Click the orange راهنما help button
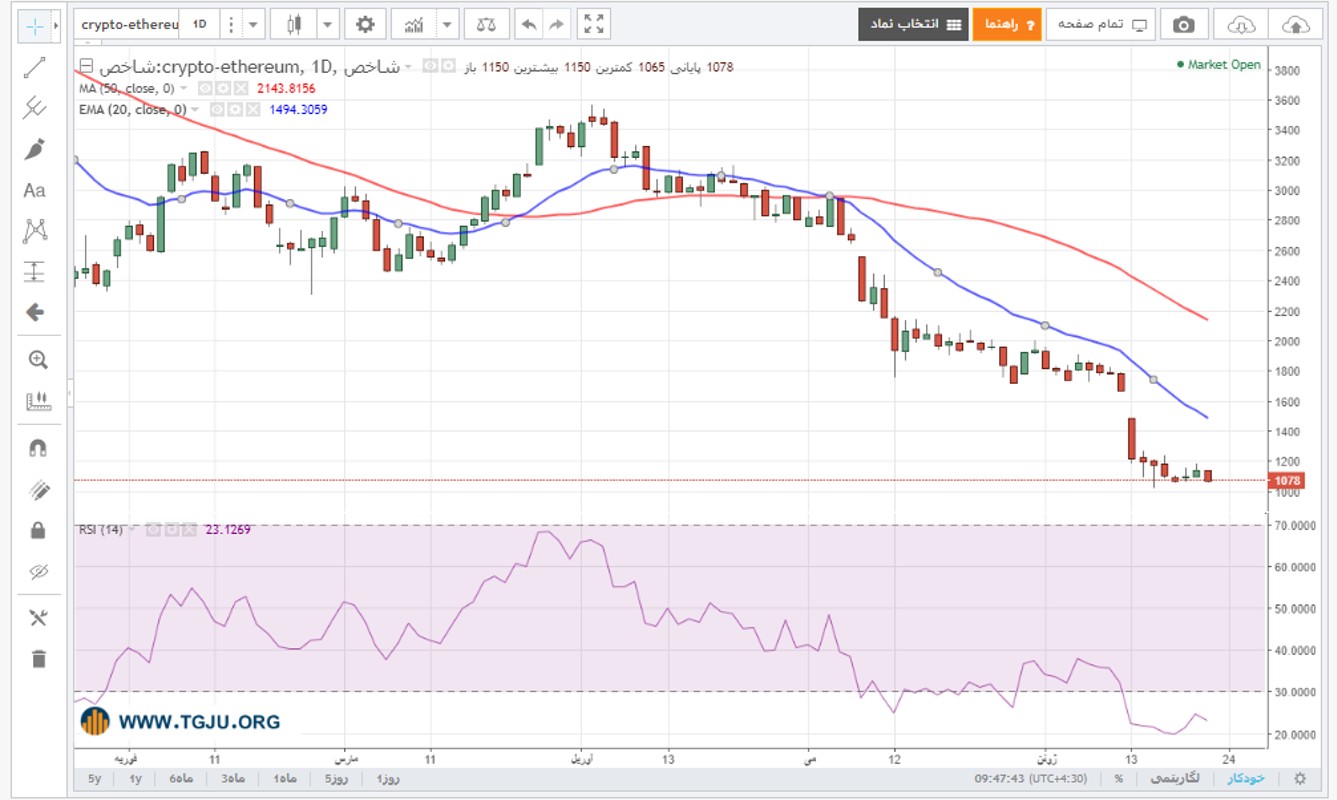 point(1007,24)
